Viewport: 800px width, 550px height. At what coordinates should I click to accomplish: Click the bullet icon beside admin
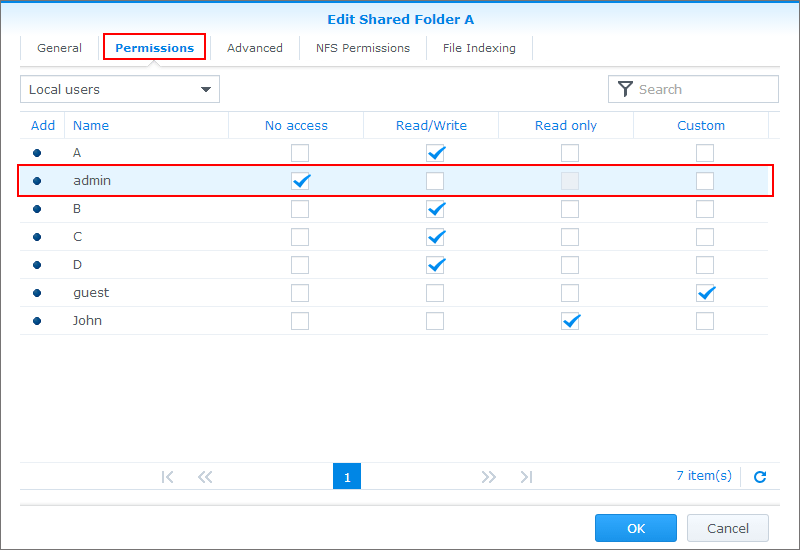click(x=37, y=181)
